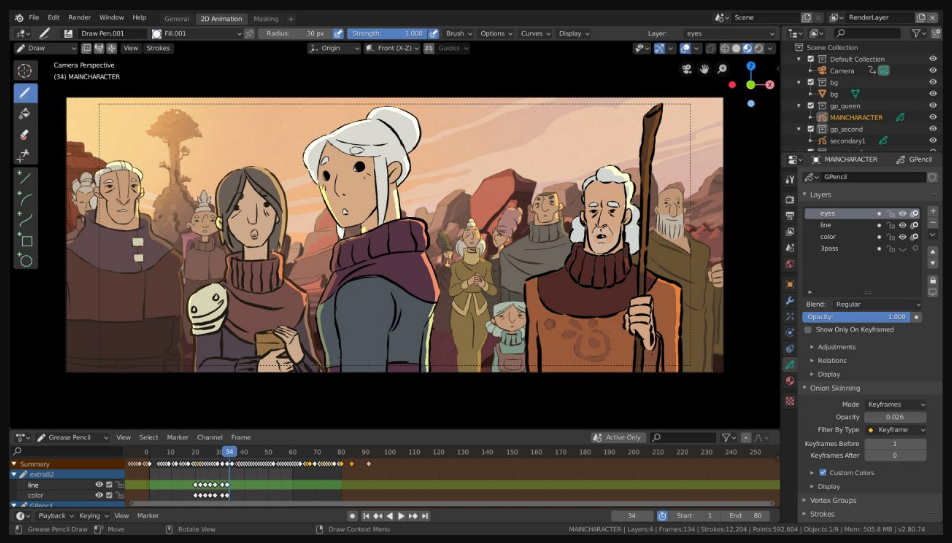Switch to the General workspace tab
This screenshot has height=543, width=952.
pyautogui.click(x=177, y=19)
